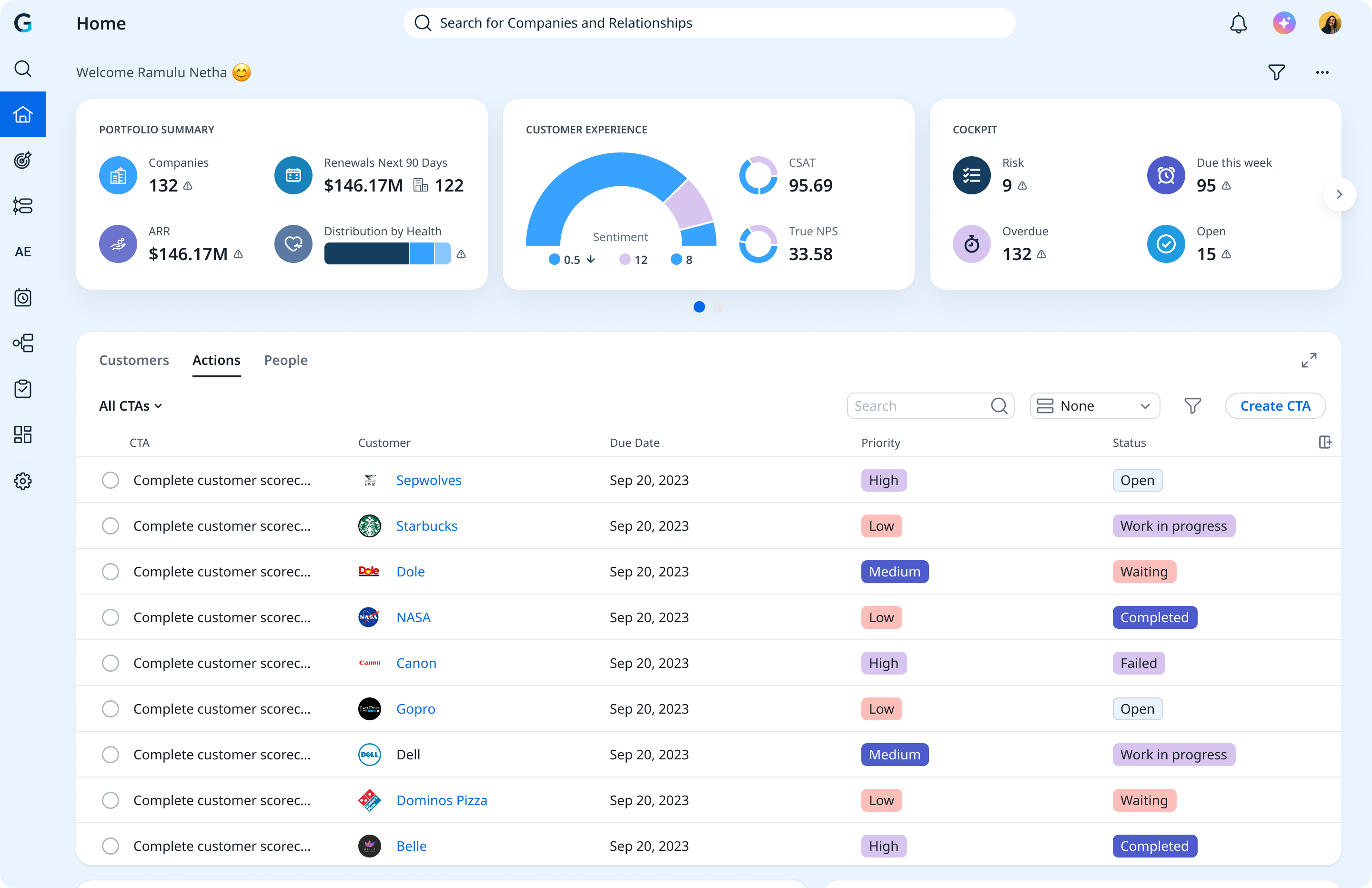
Task: Expand the All CTAs dropdown
Action: [130, 406]
